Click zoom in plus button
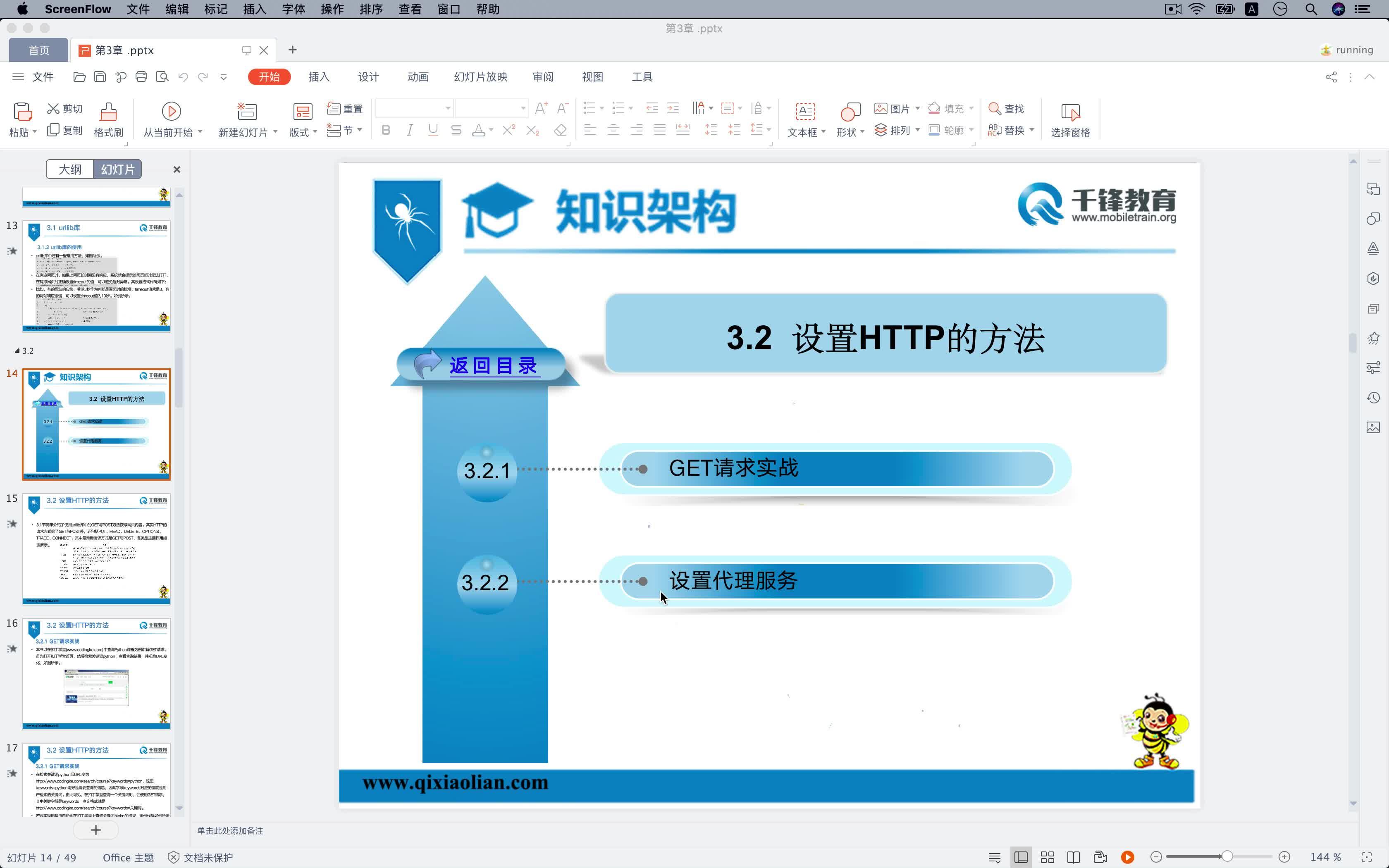Screen dimensions: 1389x868 [1284, 856]
